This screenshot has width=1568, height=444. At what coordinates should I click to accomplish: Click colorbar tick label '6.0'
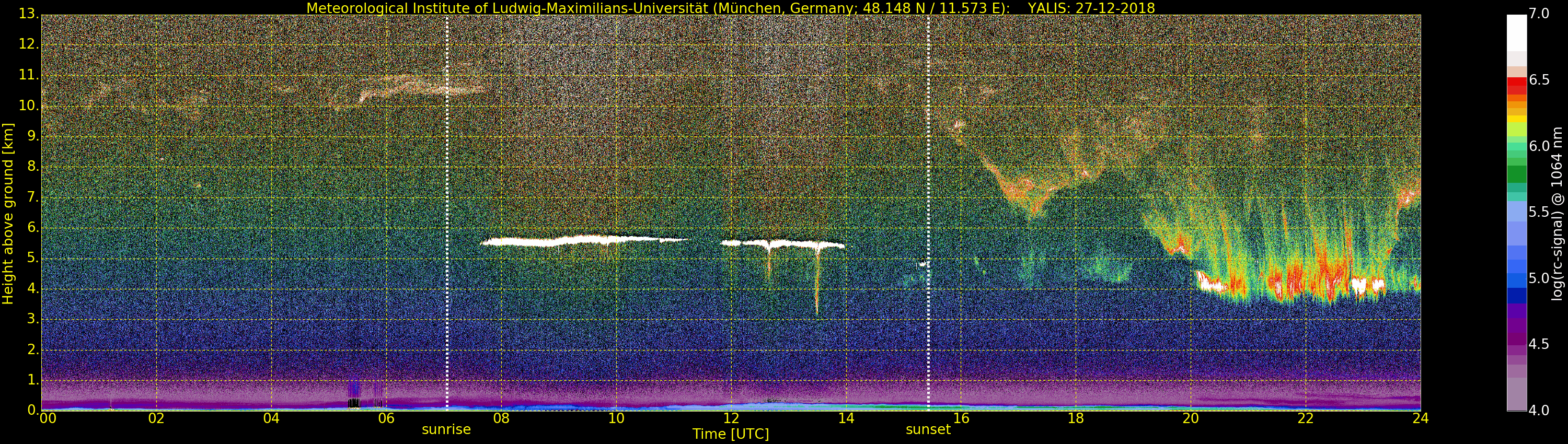click(1539, 147)
